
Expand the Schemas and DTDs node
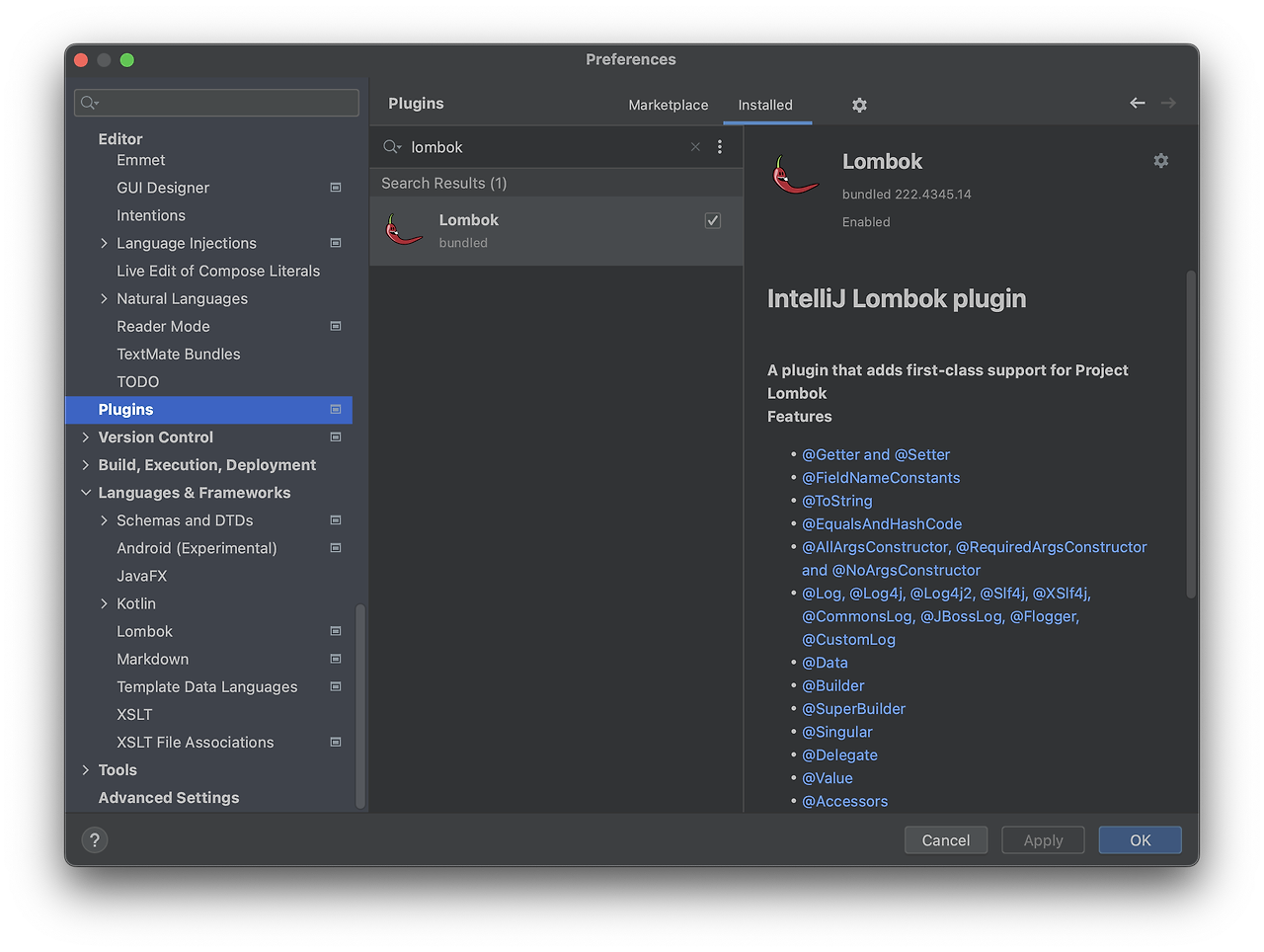(104, 519)
